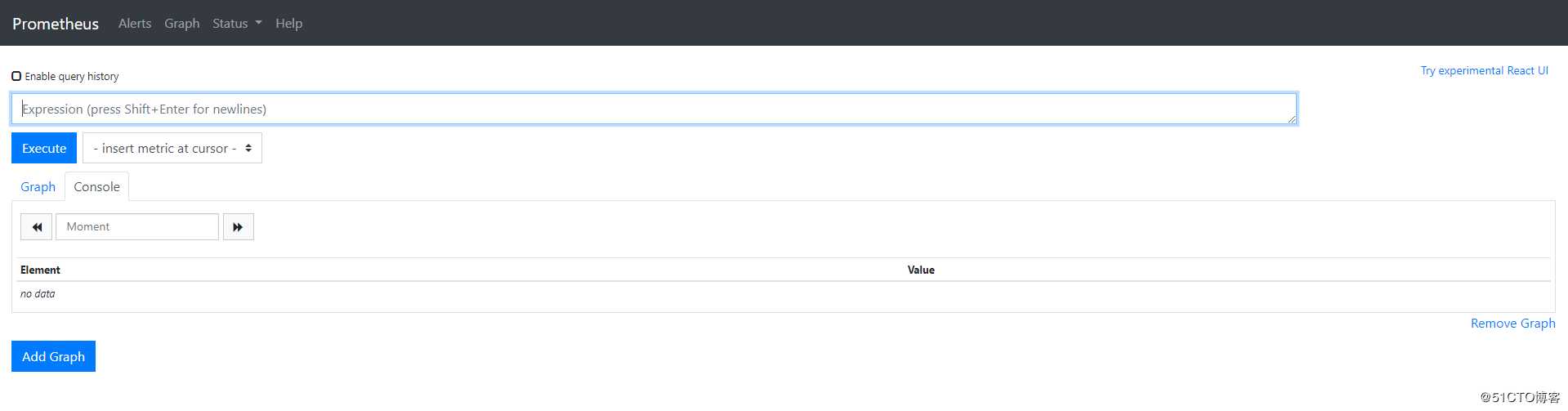Click the forward time double-arrow button
Image resolution: width=1568 pixels, height=411 pixels.
pos(238,227)
